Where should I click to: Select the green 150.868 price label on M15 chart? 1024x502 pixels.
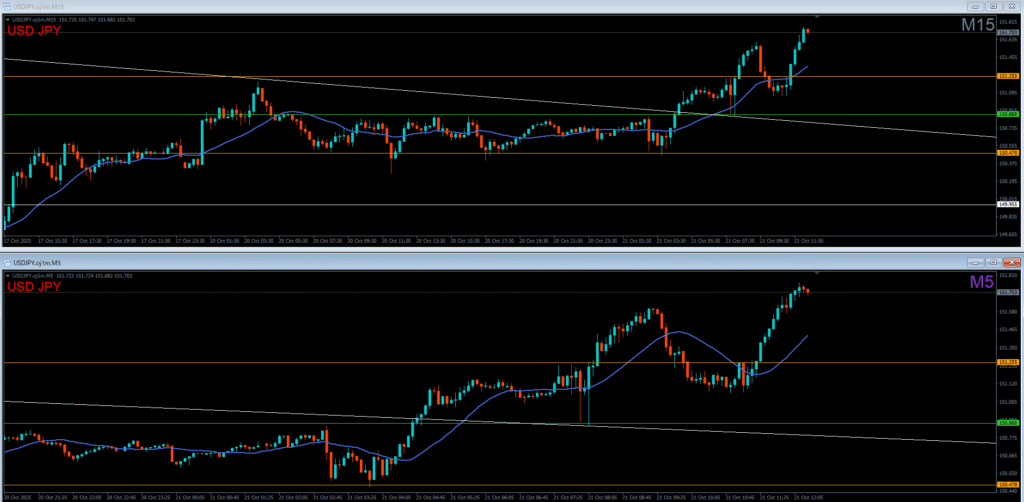pyautogui.click(x=1008, y=114)
